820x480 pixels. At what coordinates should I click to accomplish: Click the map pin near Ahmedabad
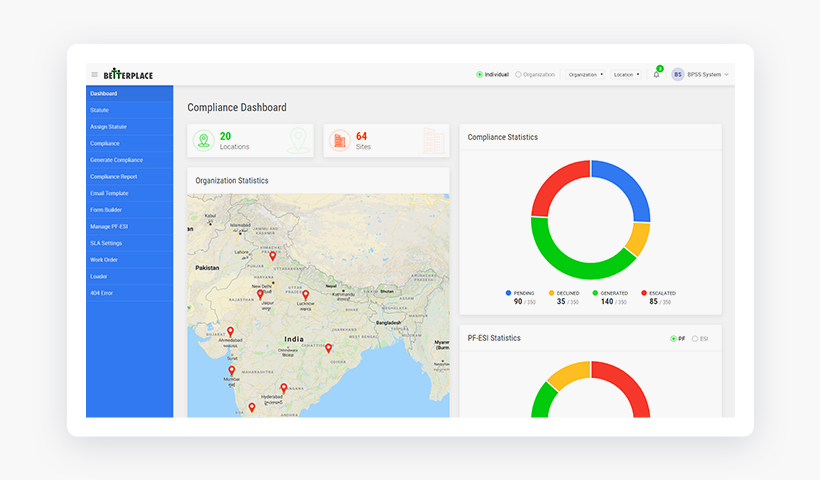click(230, 332)
